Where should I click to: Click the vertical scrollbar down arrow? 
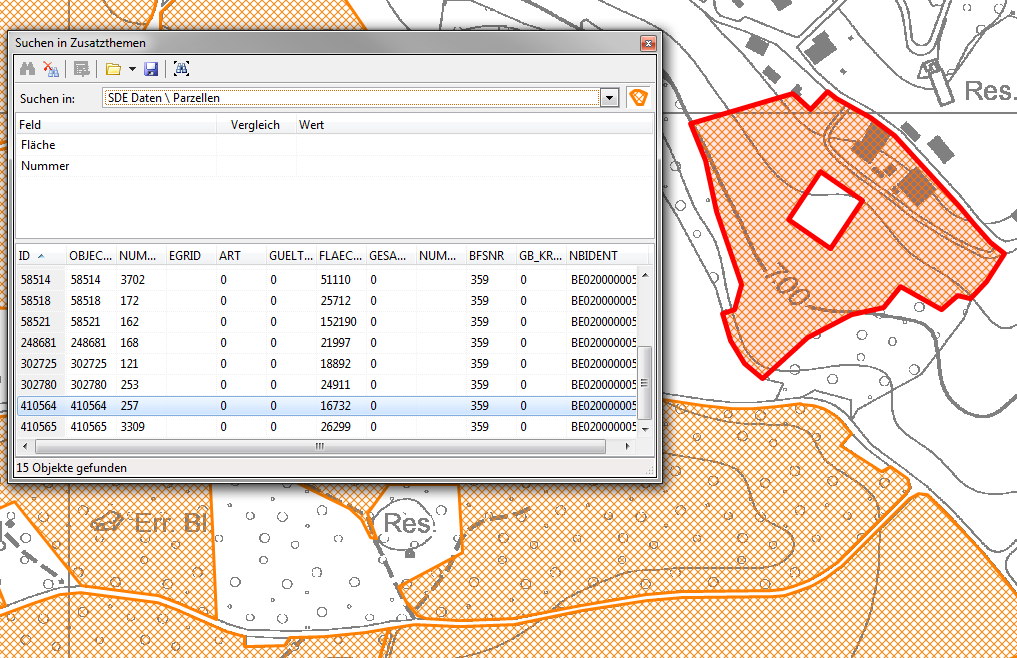coord(645,428)
